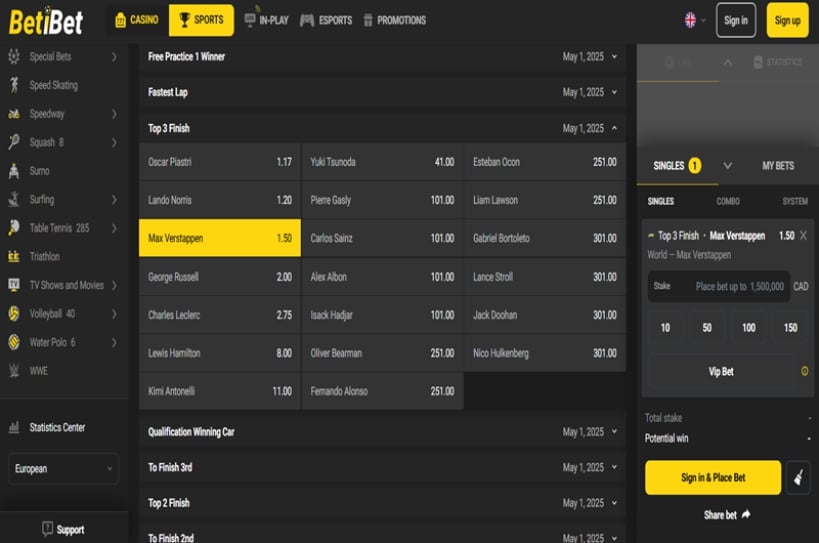The image size is (819, 543).
Task: Click the Vip Bet button
Action: pos(721,371)
